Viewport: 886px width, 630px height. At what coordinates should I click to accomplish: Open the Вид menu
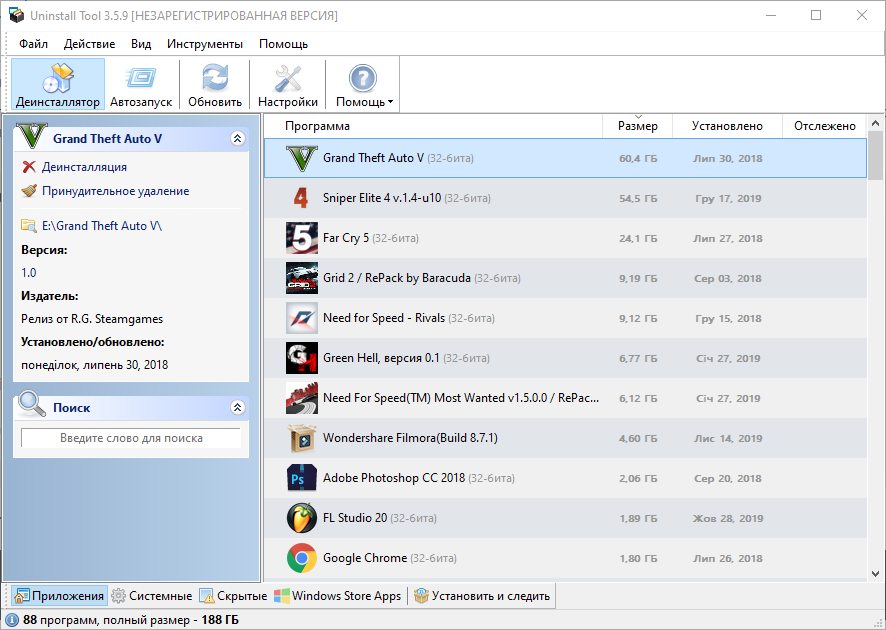click(x=141, y=44)
